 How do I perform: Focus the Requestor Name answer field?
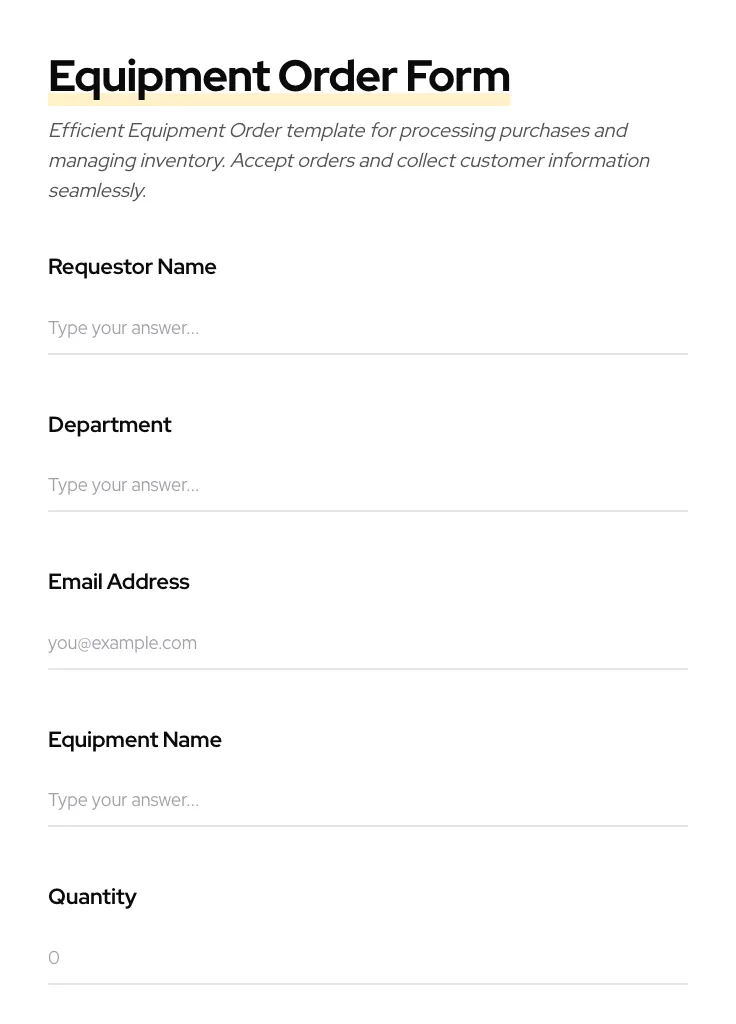coord(367,328)
